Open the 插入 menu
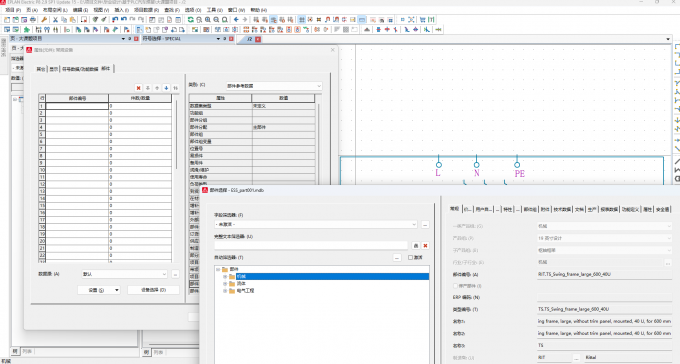The width and height of the screenshot is (680, 364). [121, 10]
